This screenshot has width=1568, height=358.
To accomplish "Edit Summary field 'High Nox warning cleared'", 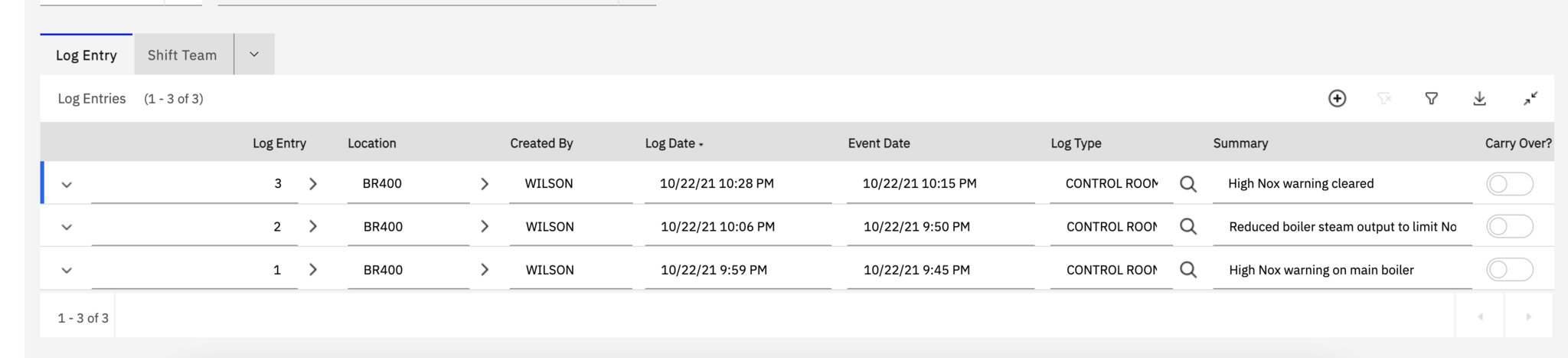I will [x=1342, y=184].
